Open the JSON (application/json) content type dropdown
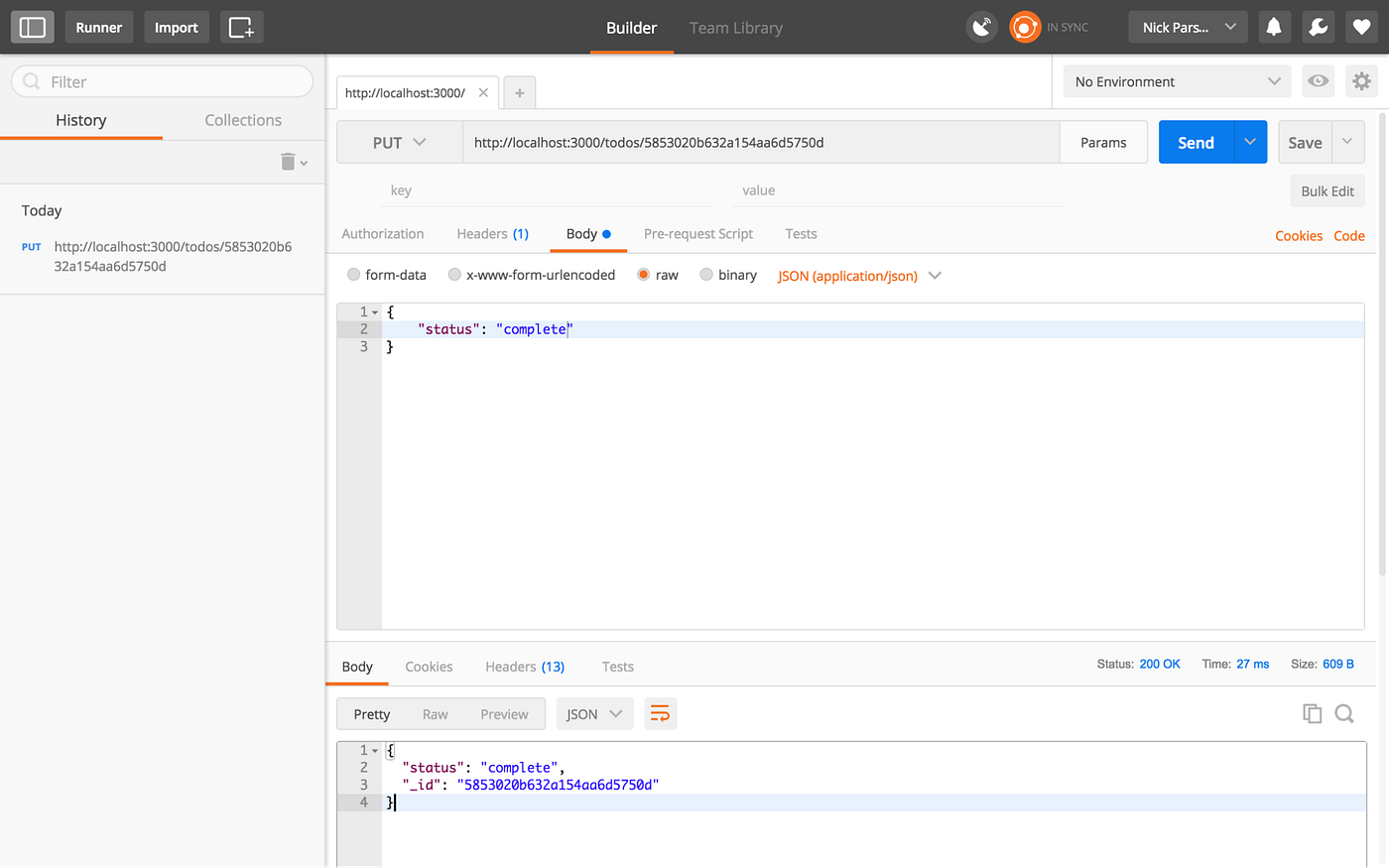 point(859,275)
